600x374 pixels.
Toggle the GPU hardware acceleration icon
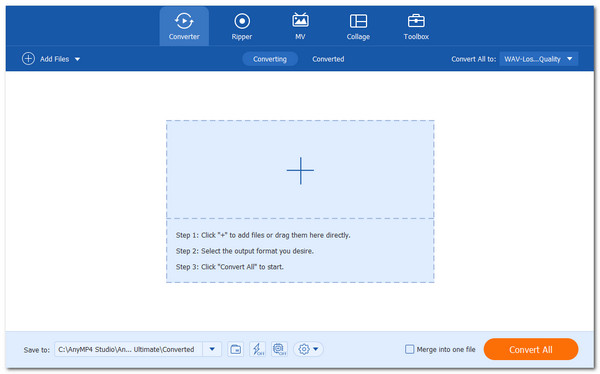click(279, 349)
